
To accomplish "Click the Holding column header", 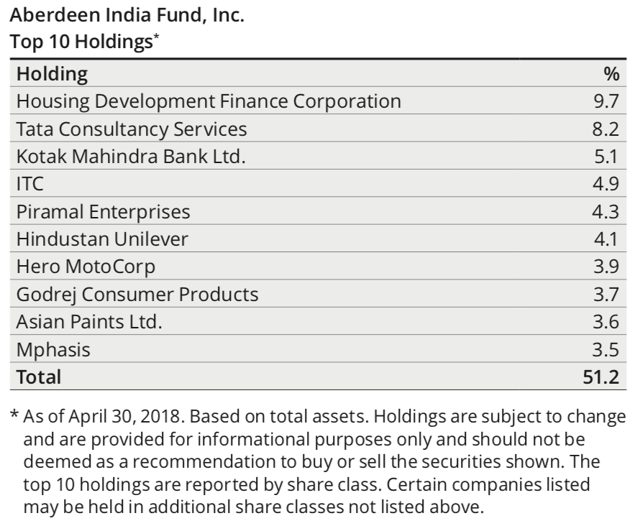I will point(52,74).
